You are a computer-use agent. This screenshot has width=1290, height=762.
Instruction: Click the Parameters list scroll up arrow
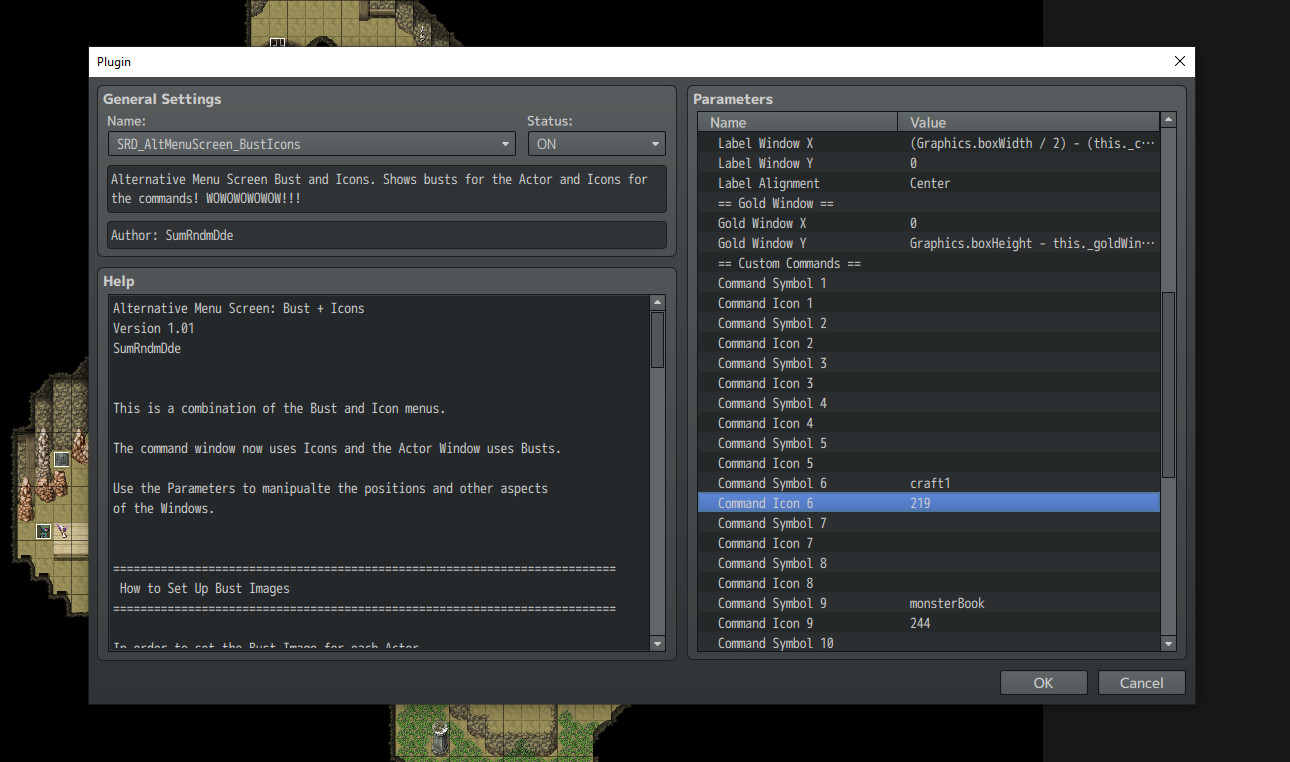(1168, 120)
